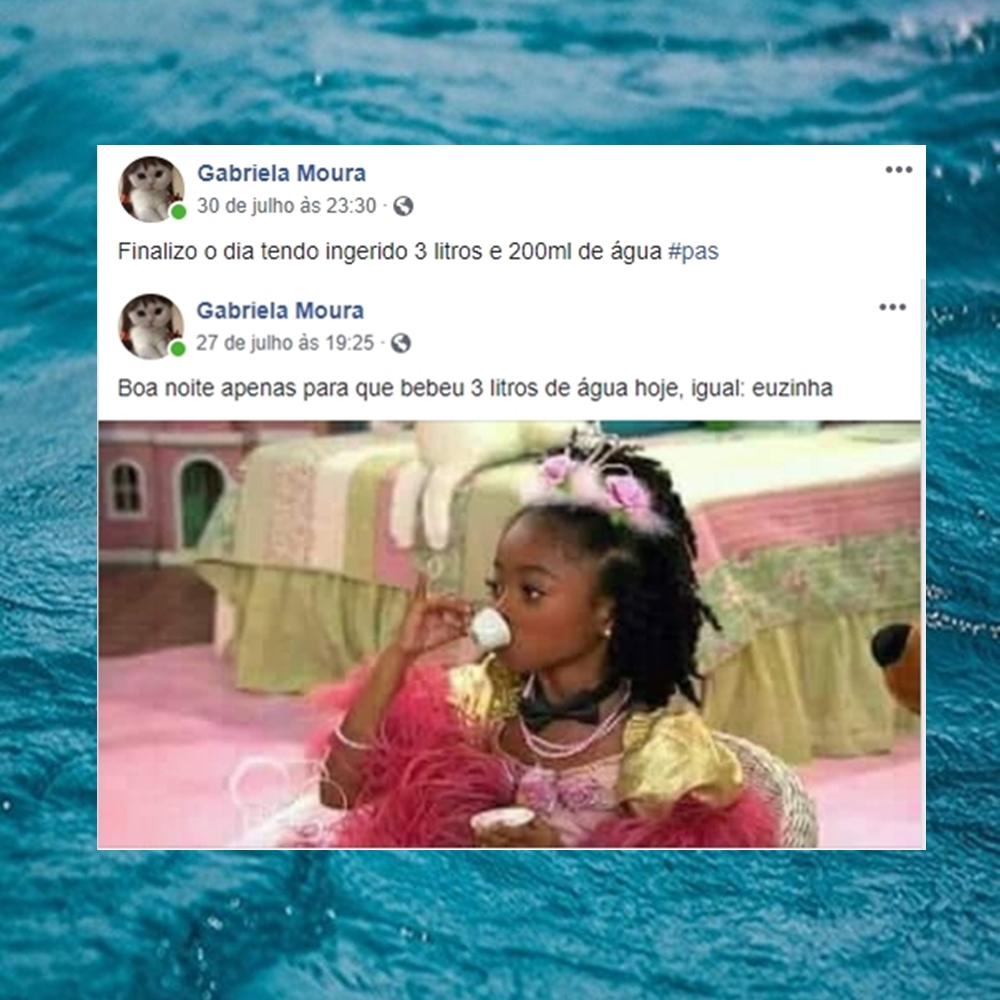Open the three-dot menu on 27 de julho post
Screen dimensions: 1000x1000
(892, 307)
